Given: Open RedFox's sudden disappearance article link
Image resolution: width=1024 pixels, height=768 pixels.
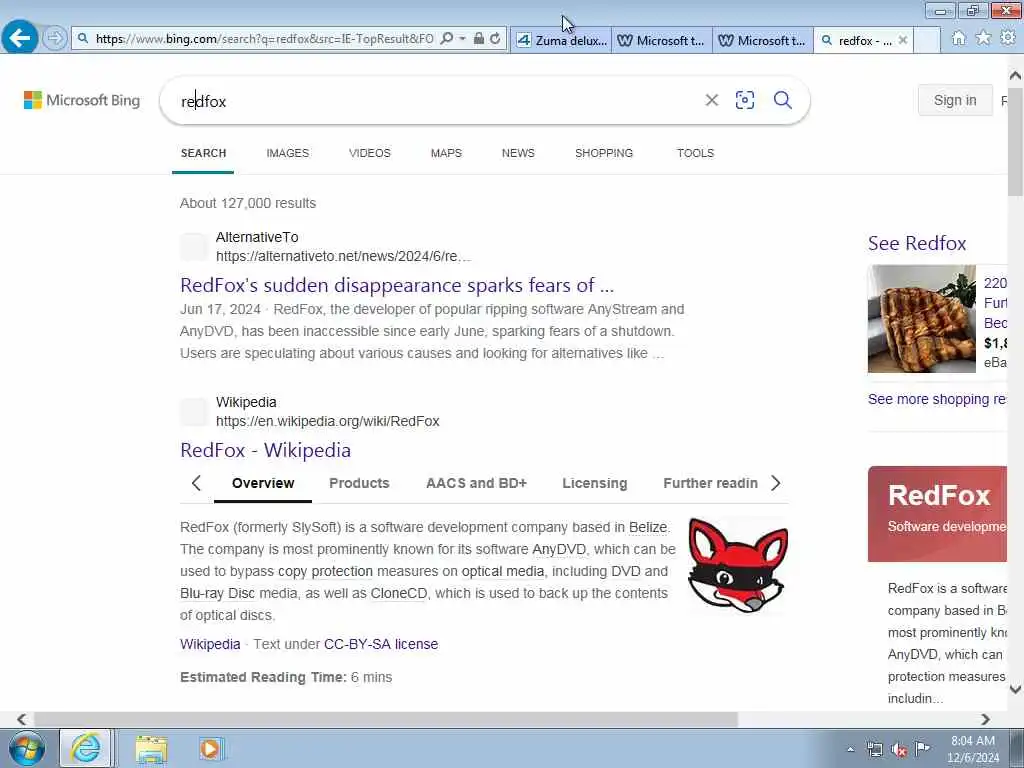Looking at the screenshot, I should point(397,285).
